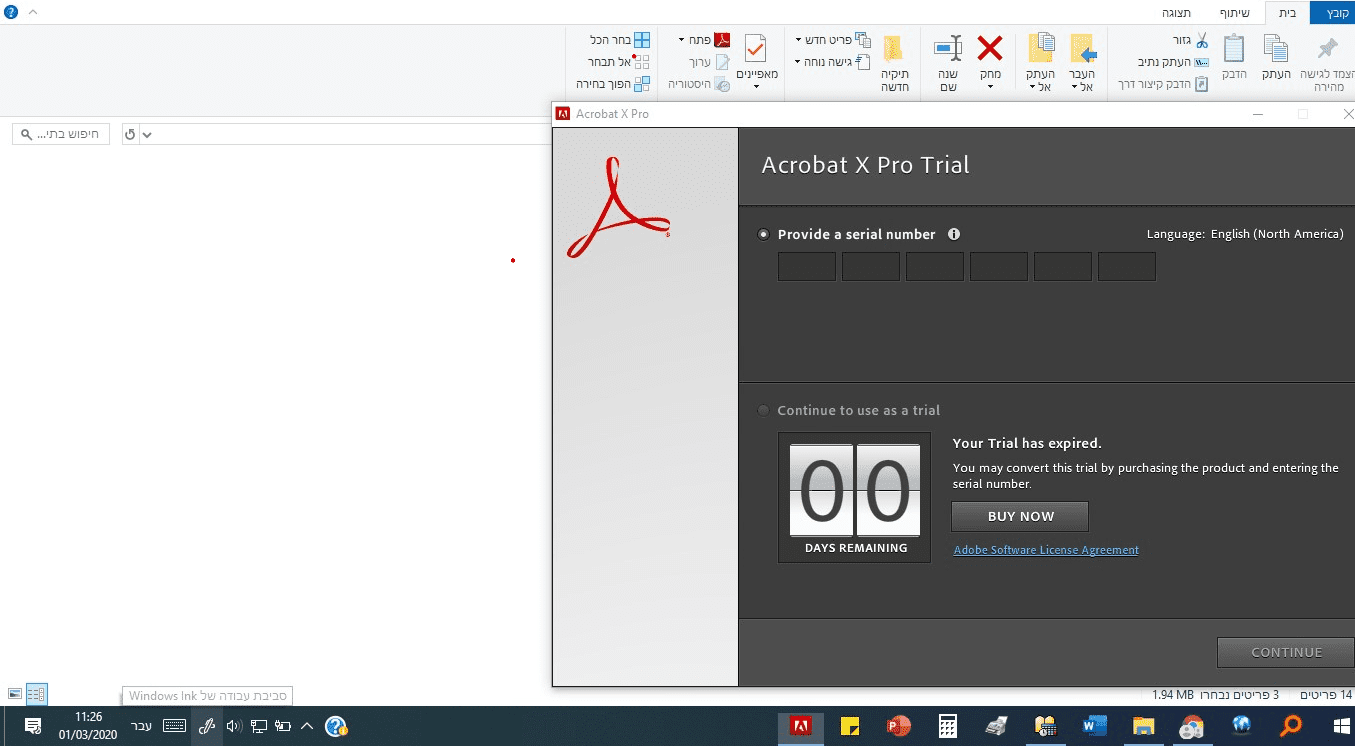Click the Explorer search box (חיפוש)
The image size is (1355, 746).
(x=61, y=134)
